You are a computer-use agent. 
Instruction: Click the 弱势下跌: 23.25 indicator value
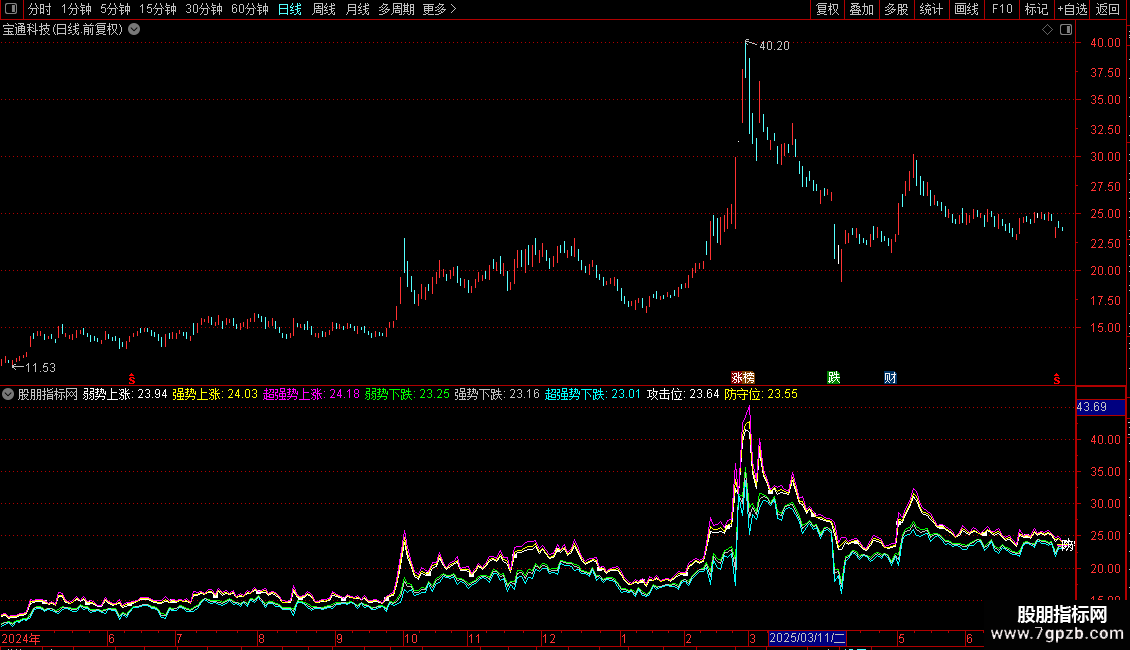click(x=407, y=394)
